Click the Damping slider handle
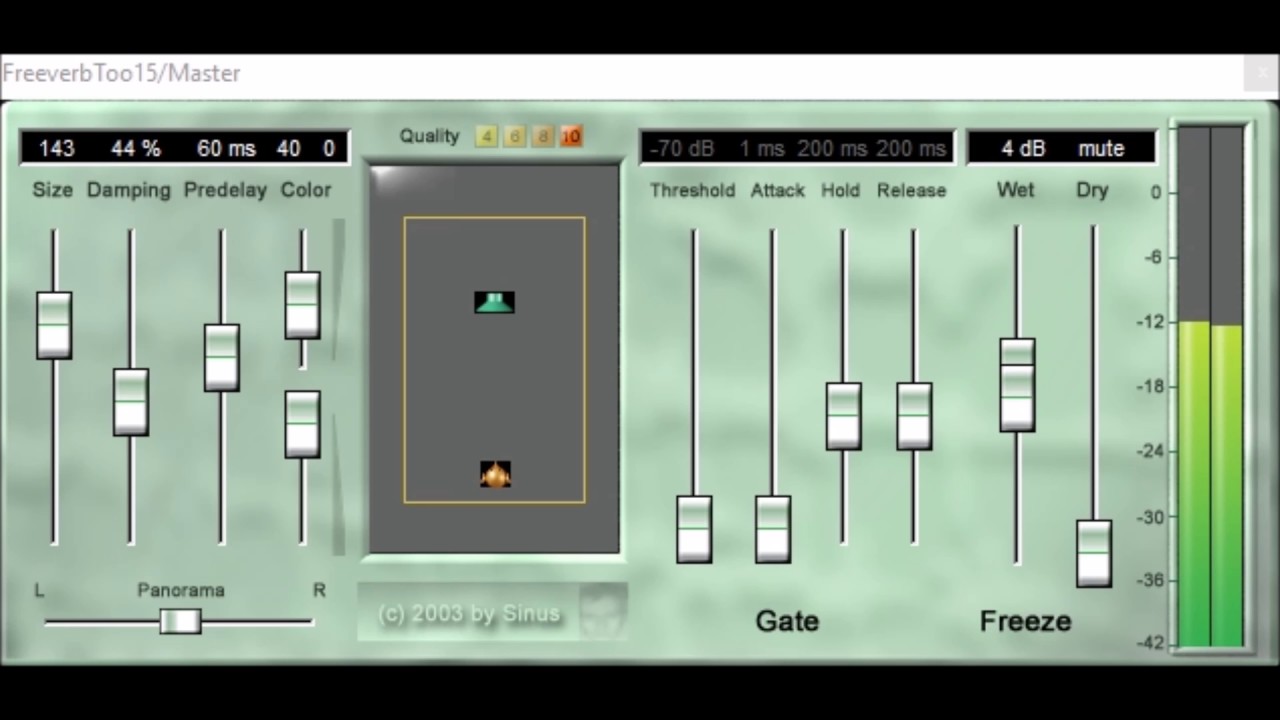Image resolution: width=1280 pixels, height=720 pixels. 131,402
